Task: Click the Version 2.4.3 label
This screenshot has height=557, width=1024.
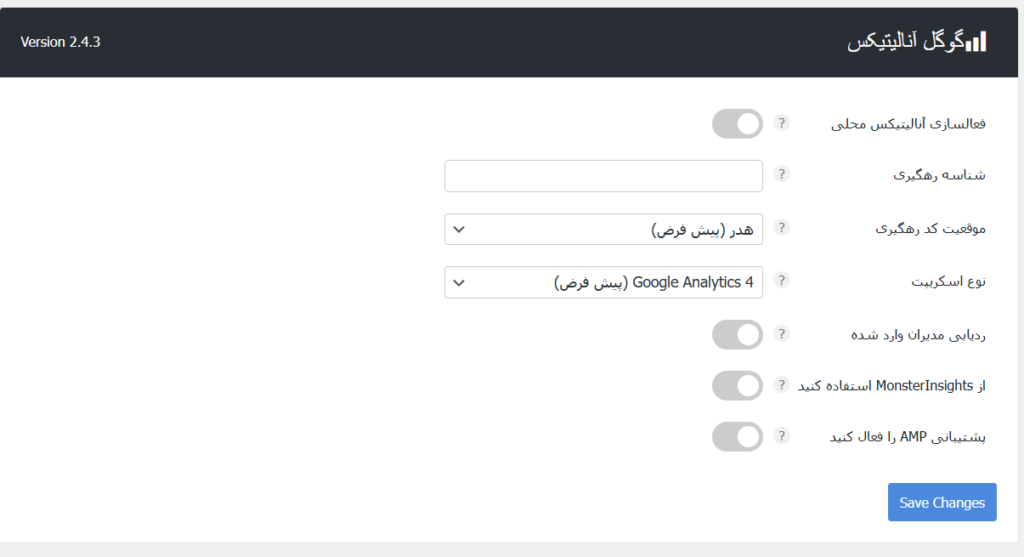Action: point(60,42)
